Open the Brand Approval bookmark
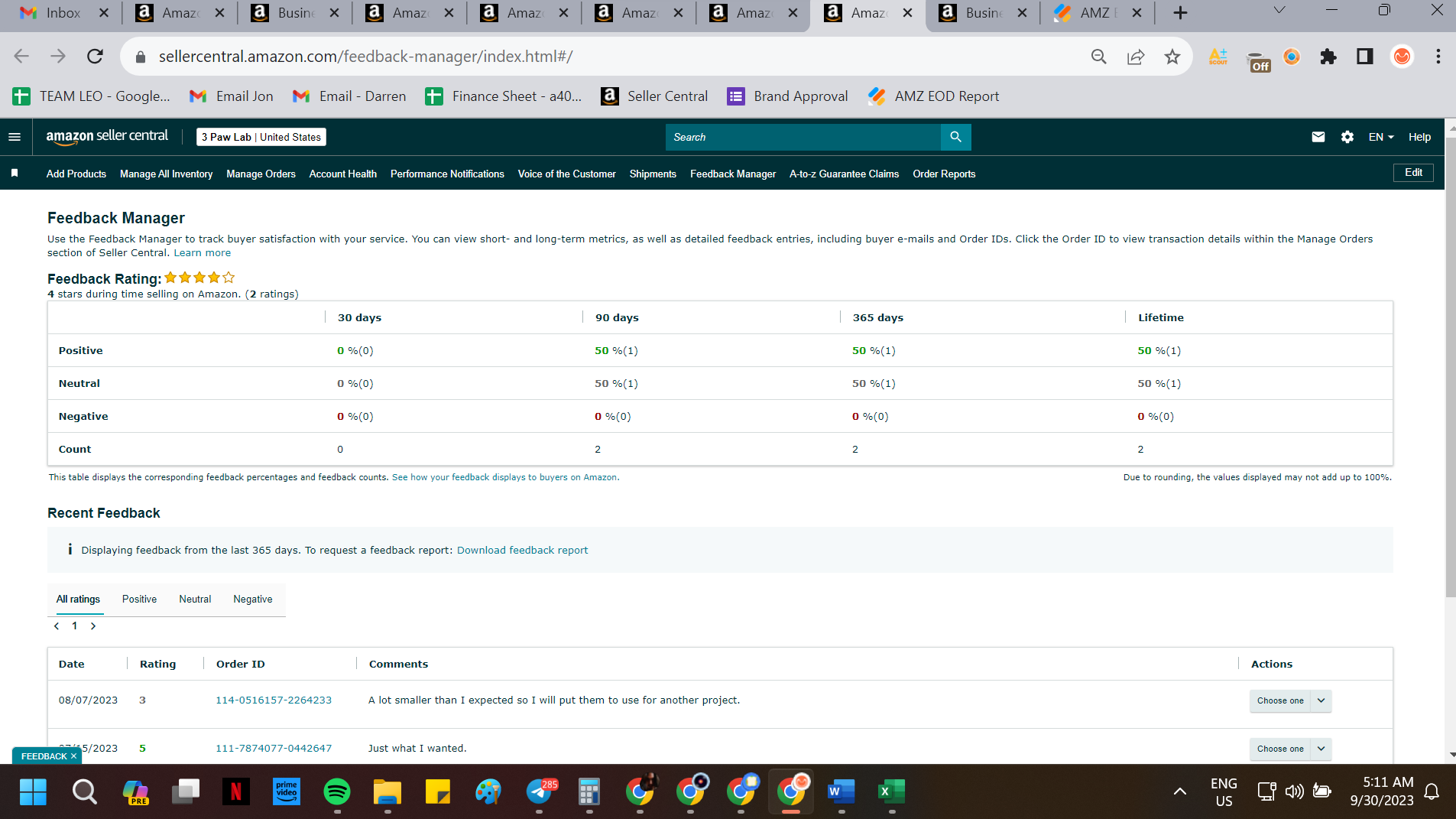 [x=787, y=96]
